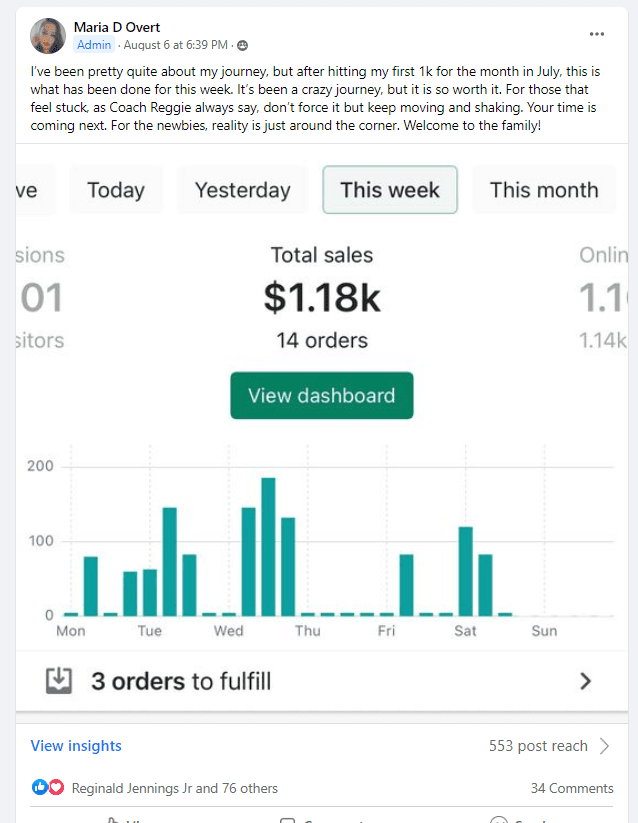Open orders to fulfill chevron arrow
The image size is (638, 823).
click(586, 682)
